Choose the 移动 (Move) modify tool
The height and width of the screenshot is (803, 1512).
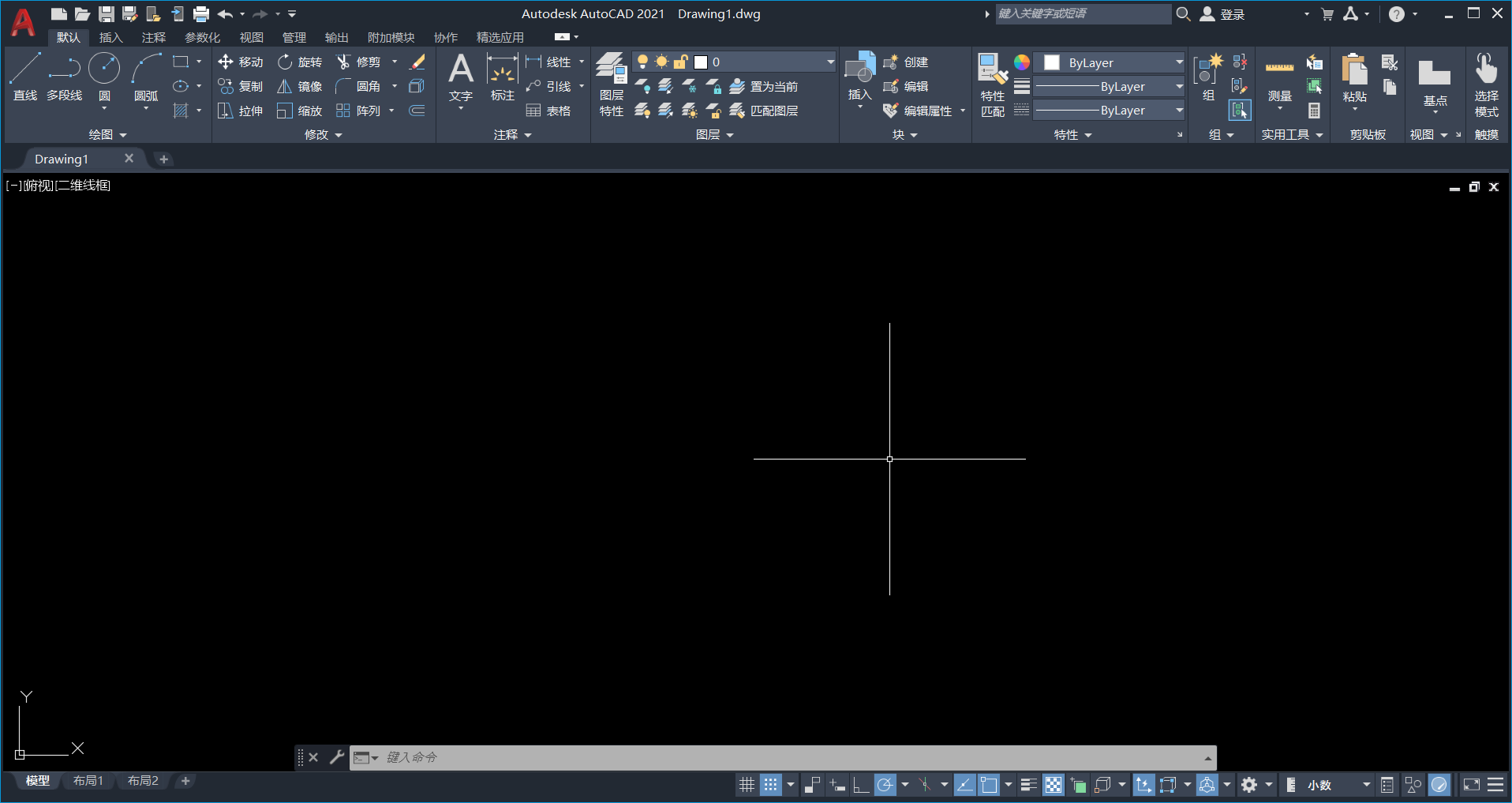(x=241, y=62)
